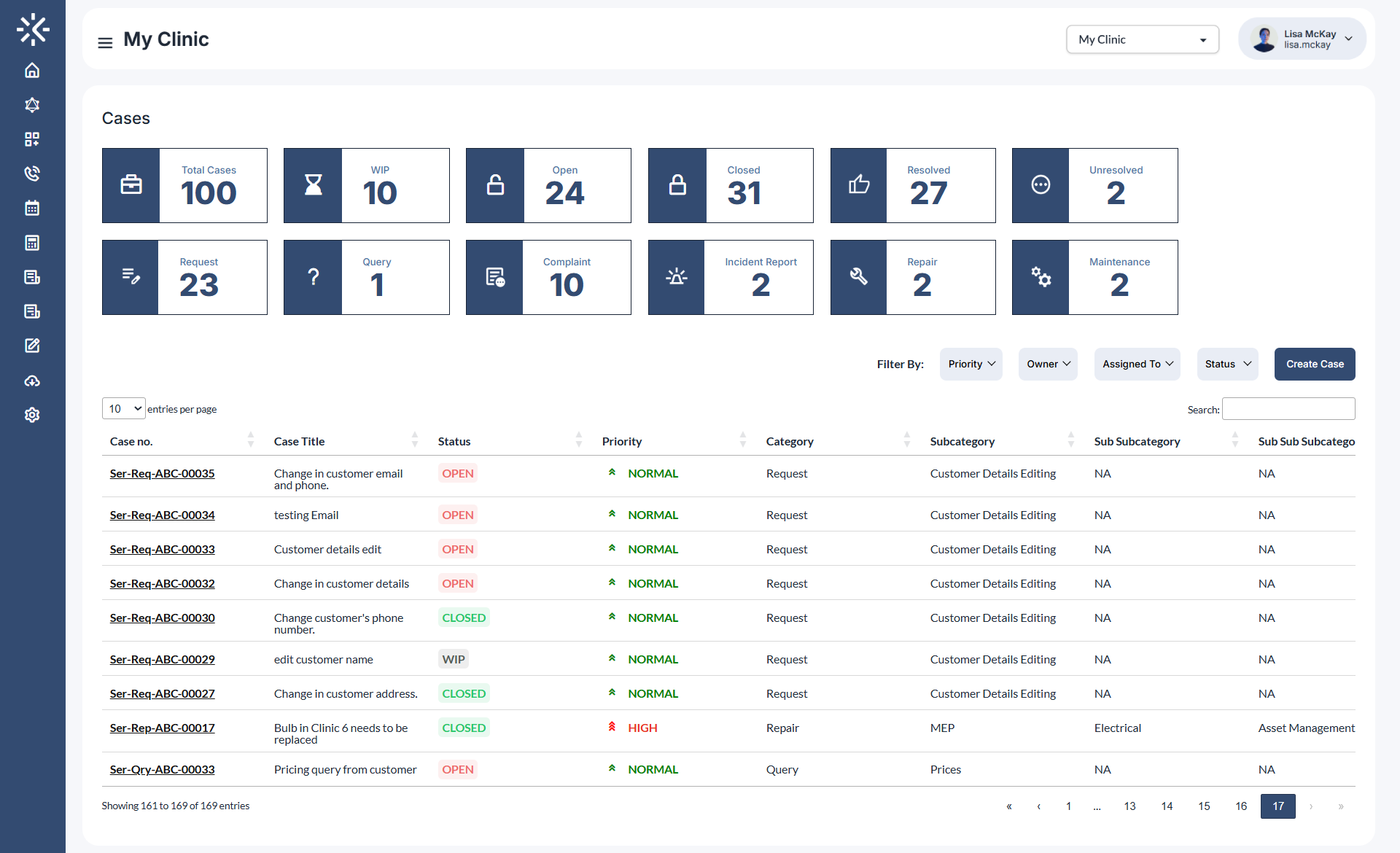Open Settings via gear icon in sidebar
Viewport: 1400px width, 853px height.
(x=32, y=414)
